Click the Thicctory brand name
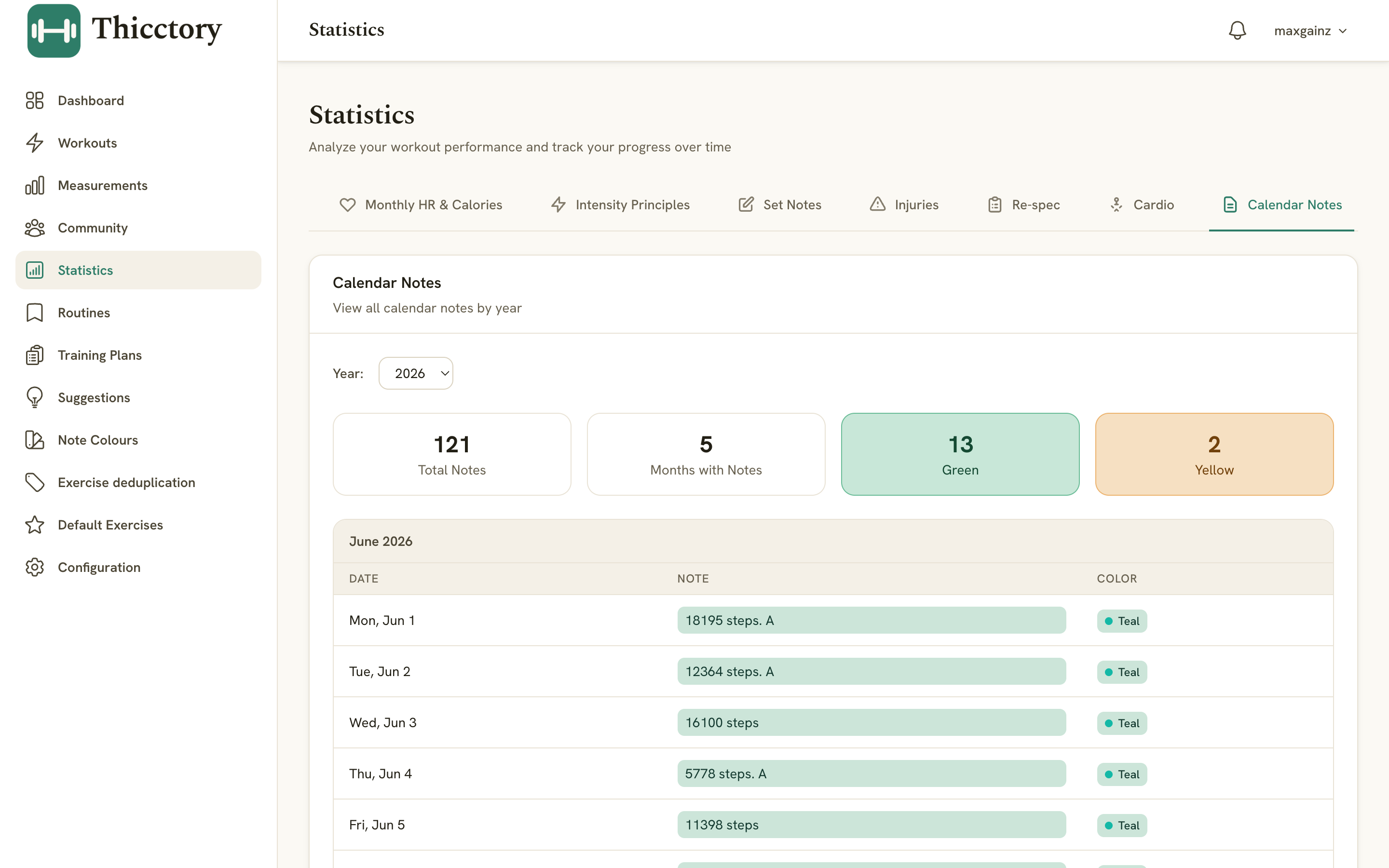 pyautogui.click(x=157, y=29)
